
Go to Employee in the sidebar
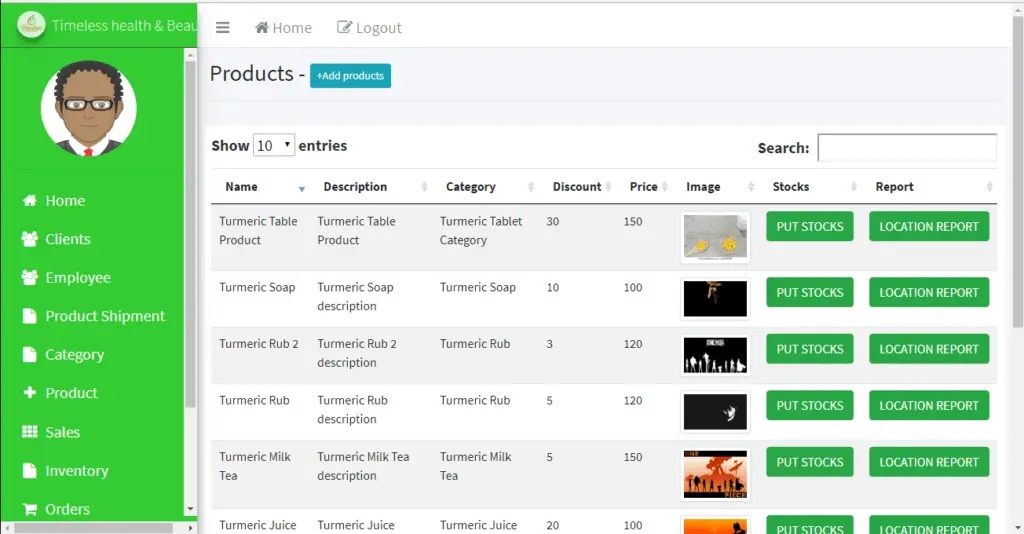pyautogui.click(x=77, y=278)
